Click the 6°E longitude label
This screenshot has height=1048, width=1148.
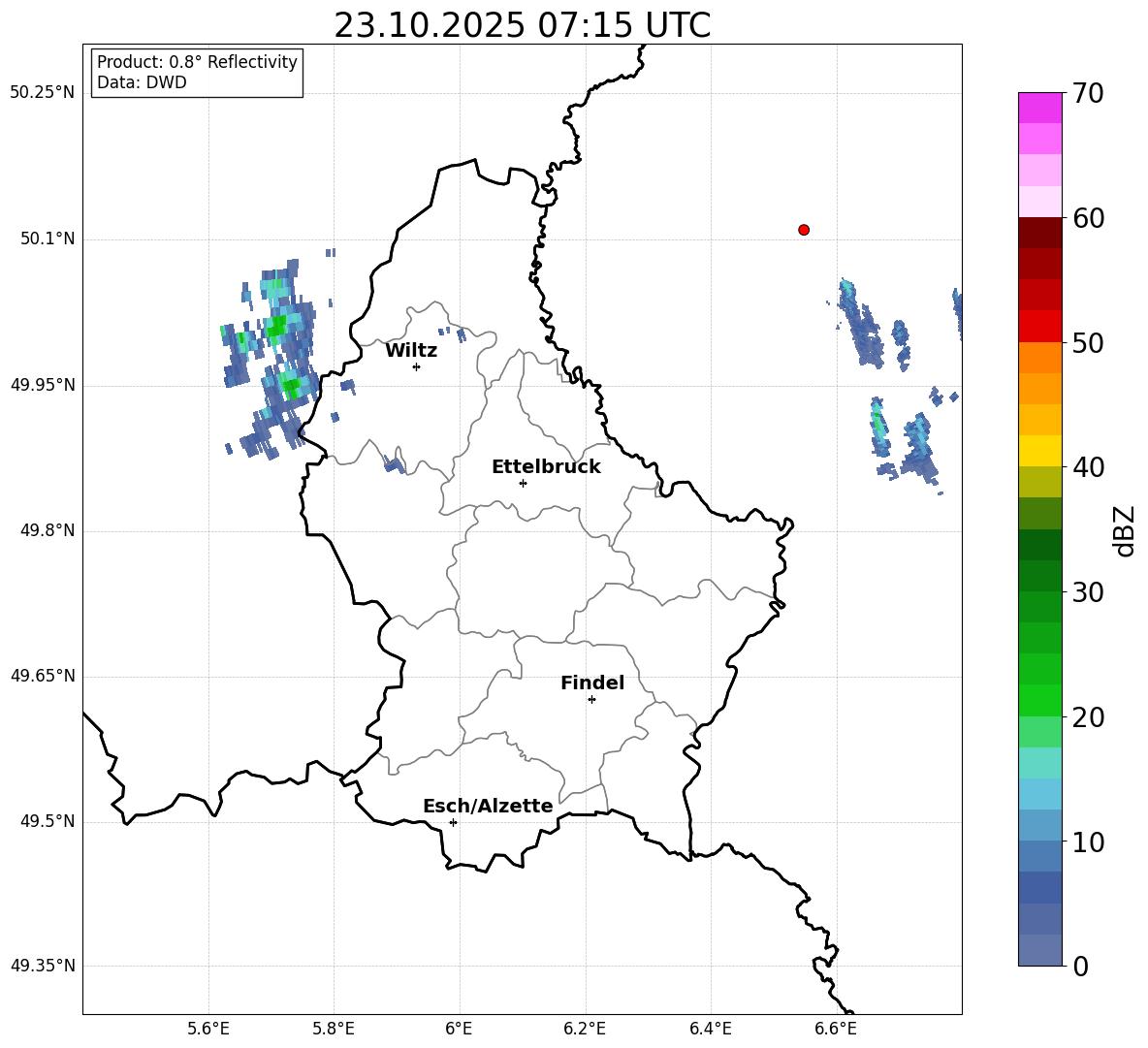(x=459, y=1029)
